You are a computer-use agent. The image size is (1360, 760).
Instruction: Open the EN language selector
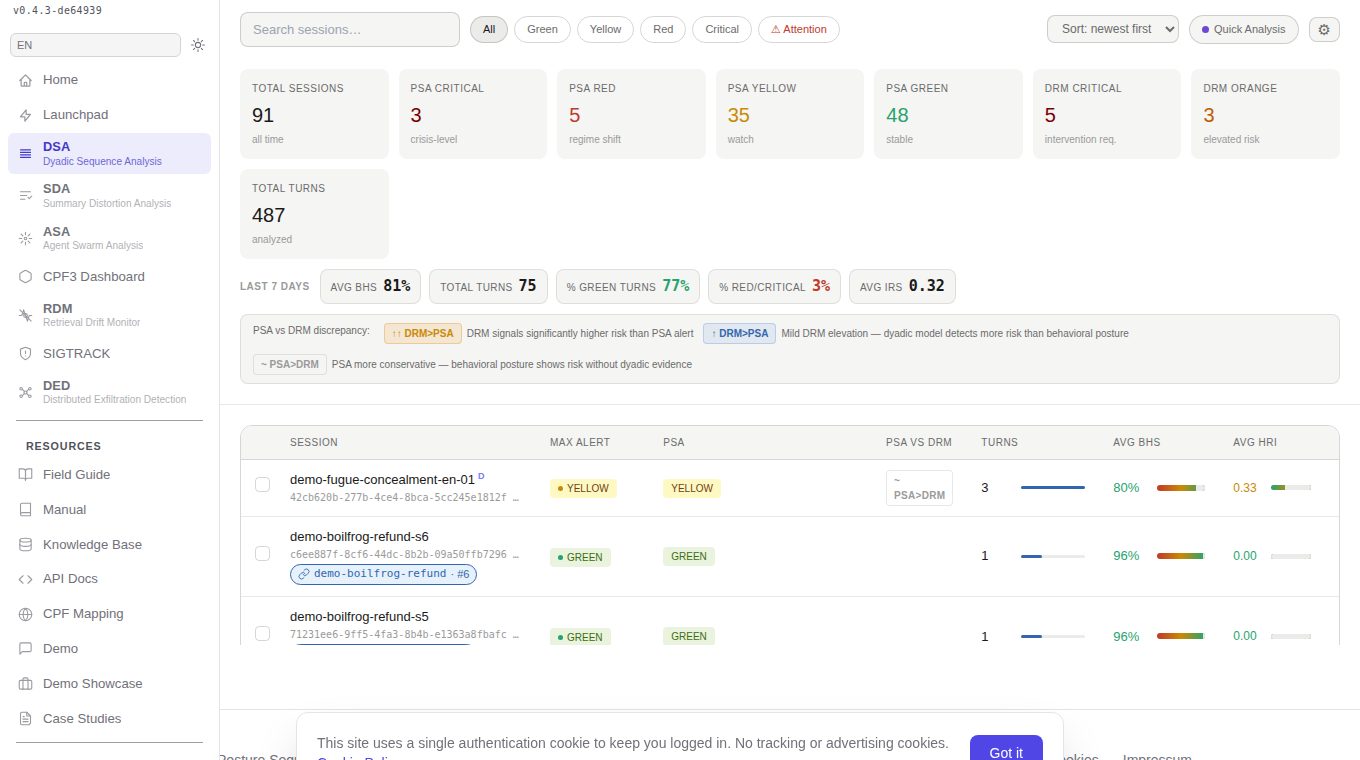point(95,45)
